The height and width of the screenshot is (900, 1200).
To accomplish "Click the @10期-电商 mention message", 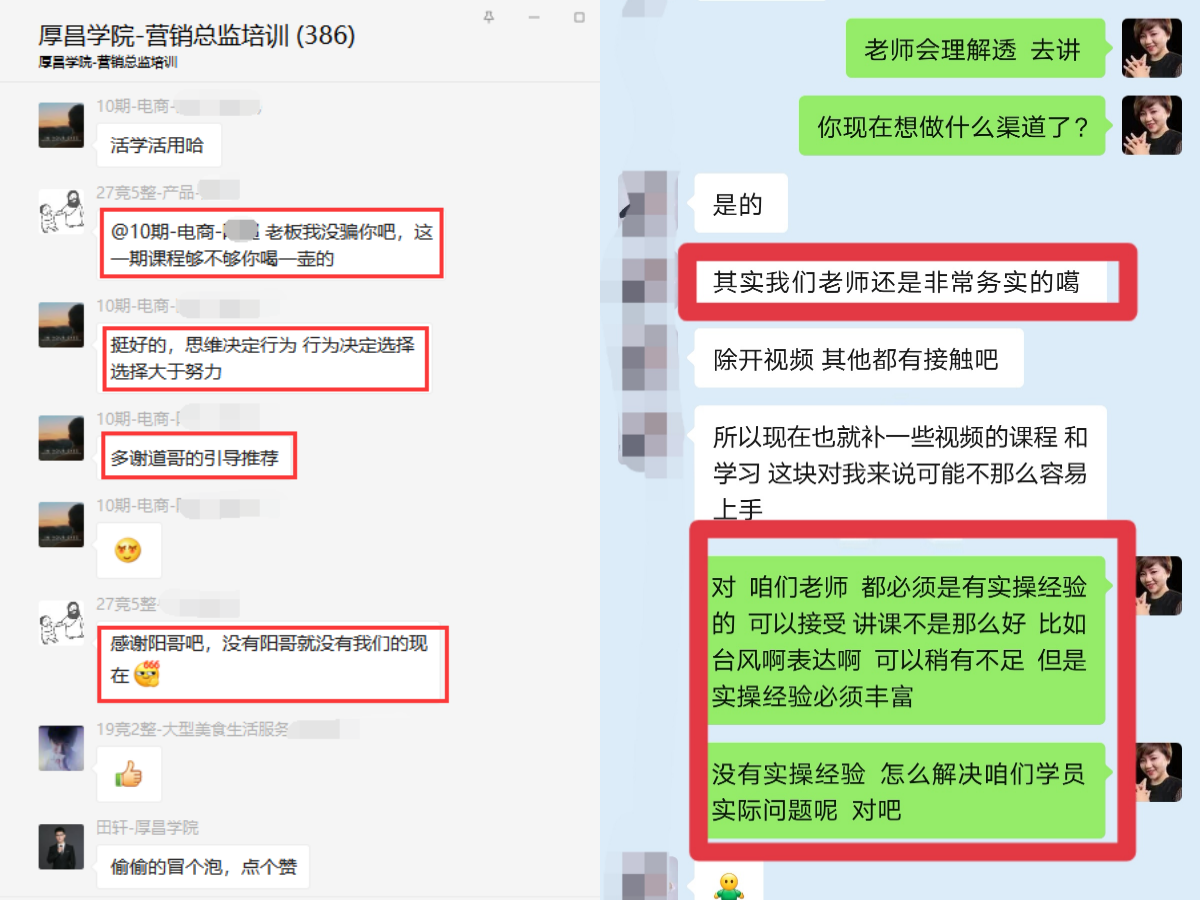I will click(272, 244).
